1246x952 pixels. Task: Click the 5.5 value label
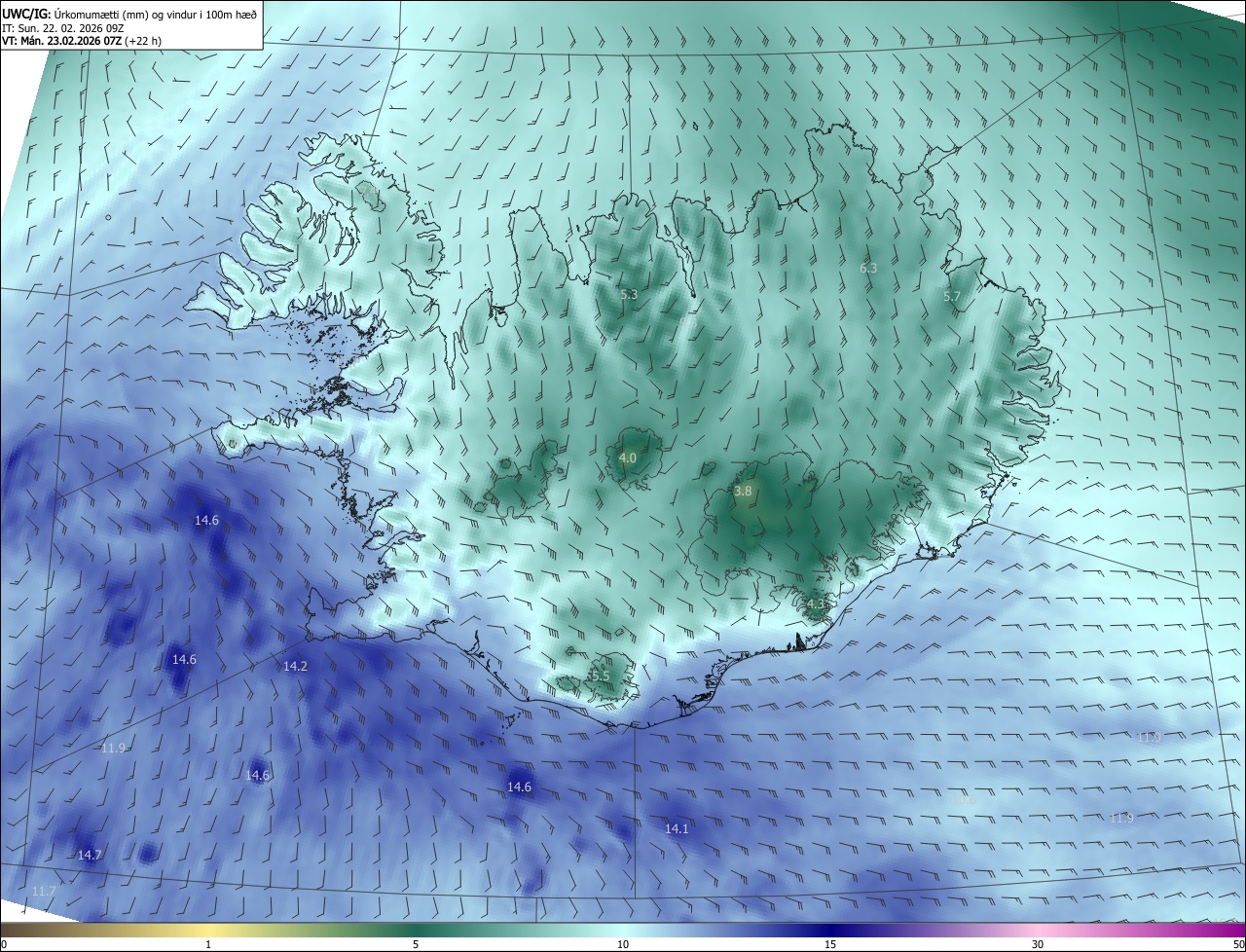[x=600, y=676]
